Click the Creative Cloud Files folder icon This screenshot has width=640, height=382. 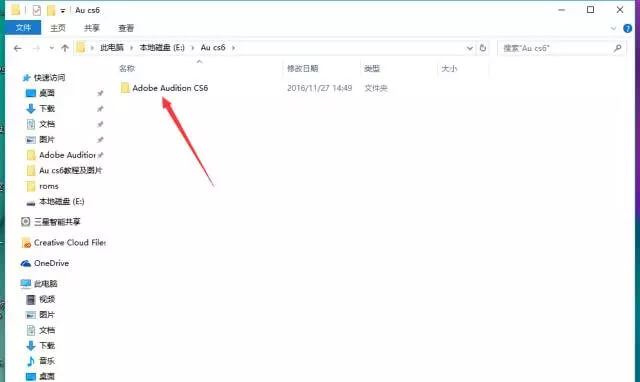[26, 243]
